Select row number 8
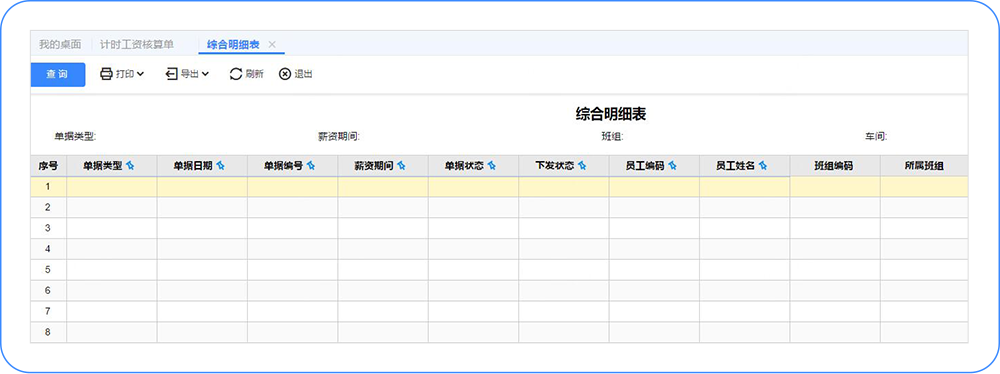Viewport: 1000px width, 374px height. point(48,332)
